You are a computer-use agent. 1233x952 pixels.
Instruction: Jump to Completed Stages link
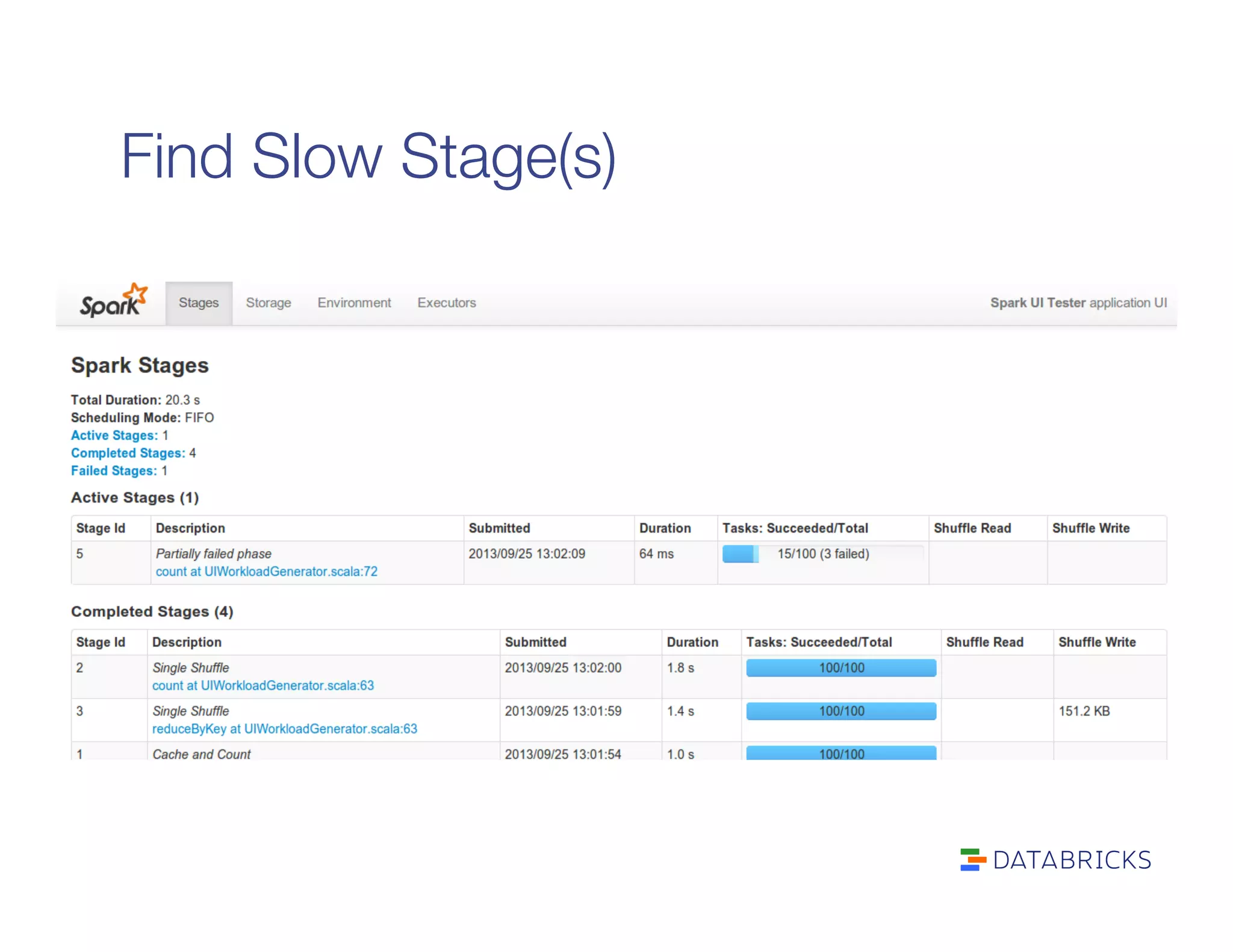tap(128, 453)
